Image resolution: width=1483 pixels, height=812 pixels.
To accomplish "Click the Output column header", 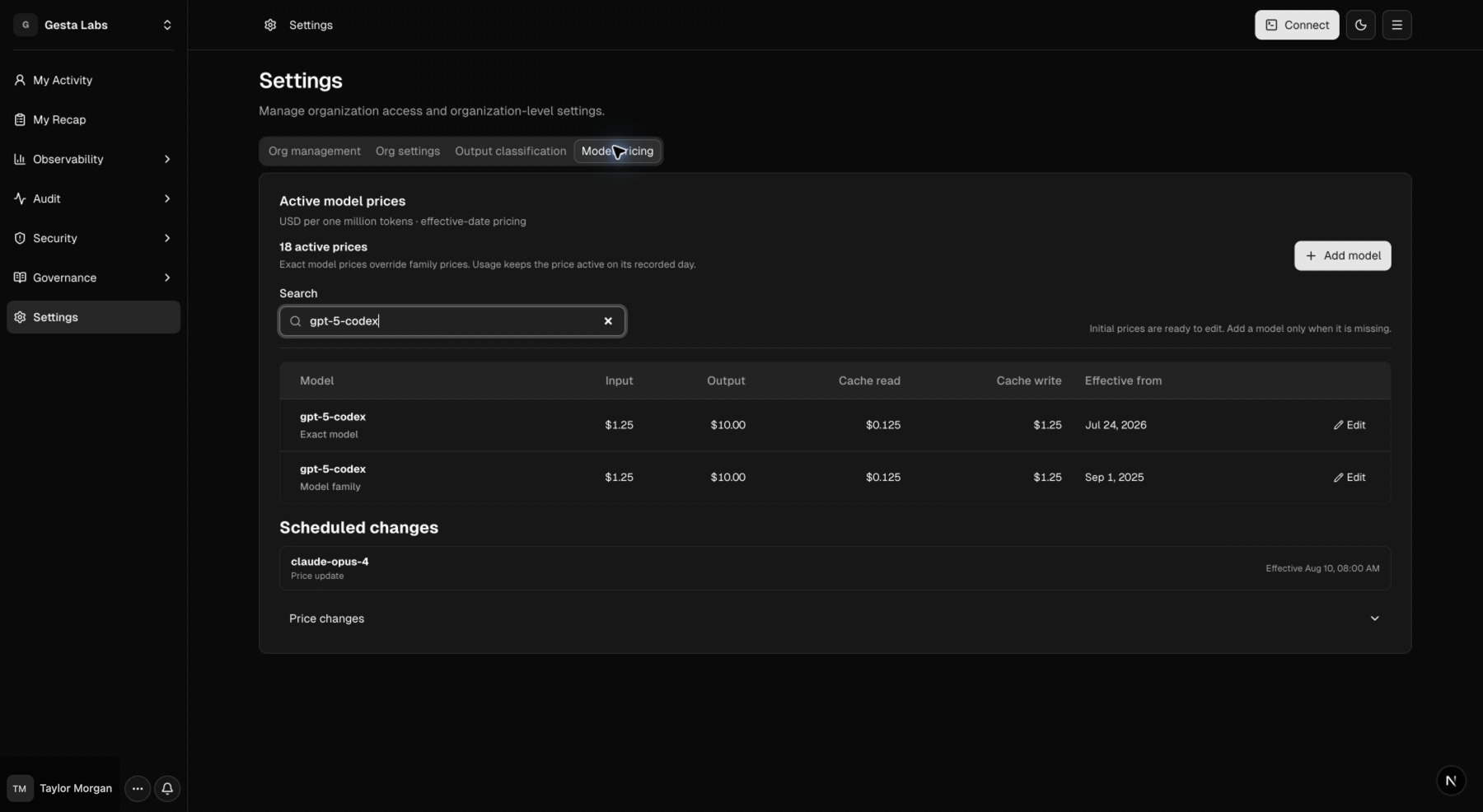I will pyautogui.click(x=726, y=380).
